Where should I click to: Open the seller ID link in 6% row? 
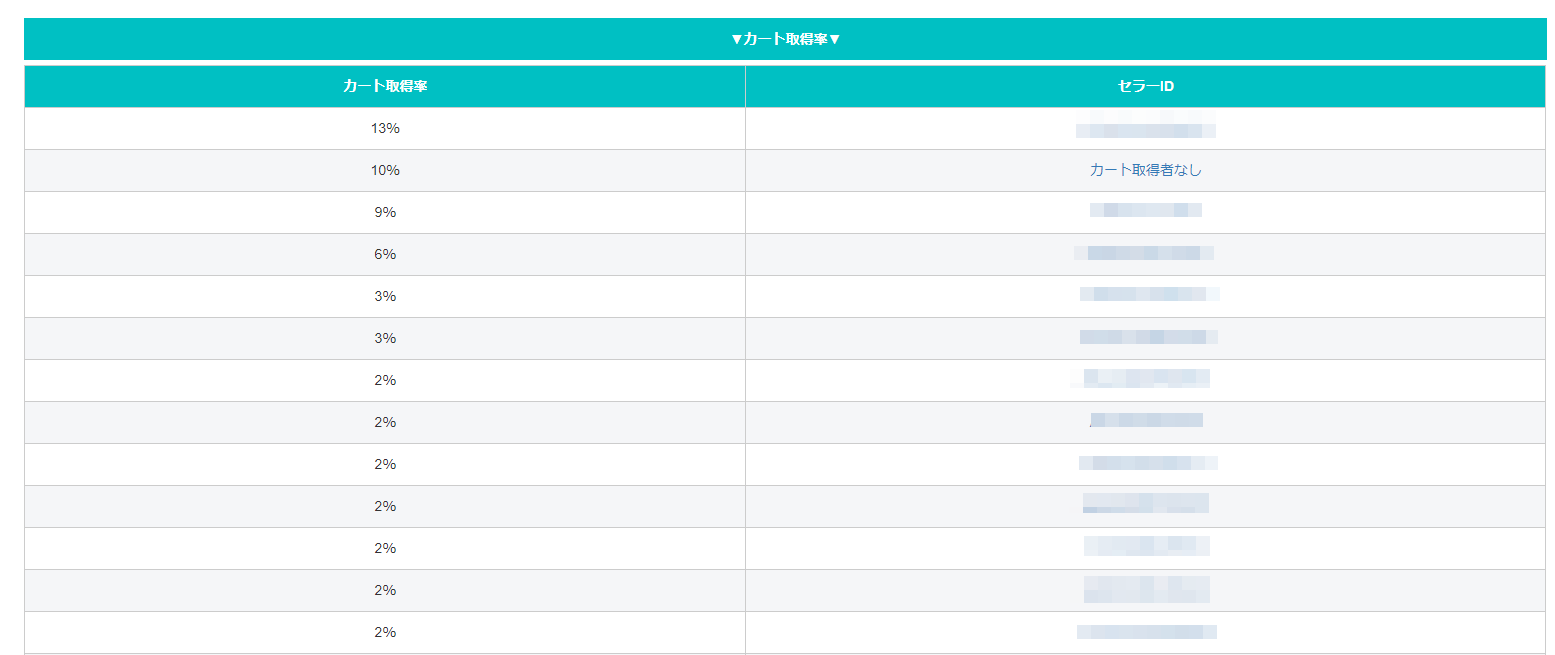click(1144, 253)
